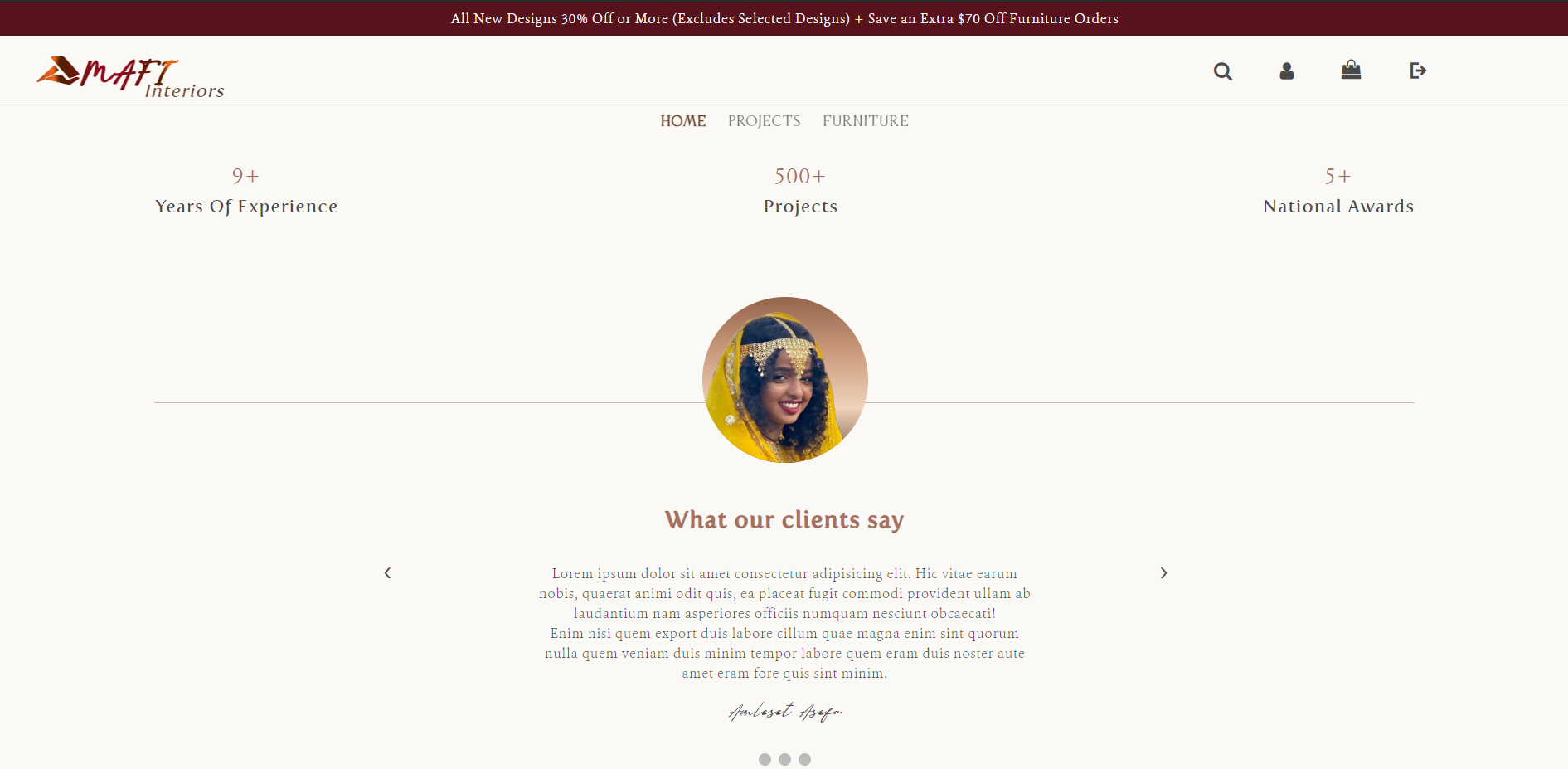
Task: Click the MAFI Interiors logo
Action: 130,77
